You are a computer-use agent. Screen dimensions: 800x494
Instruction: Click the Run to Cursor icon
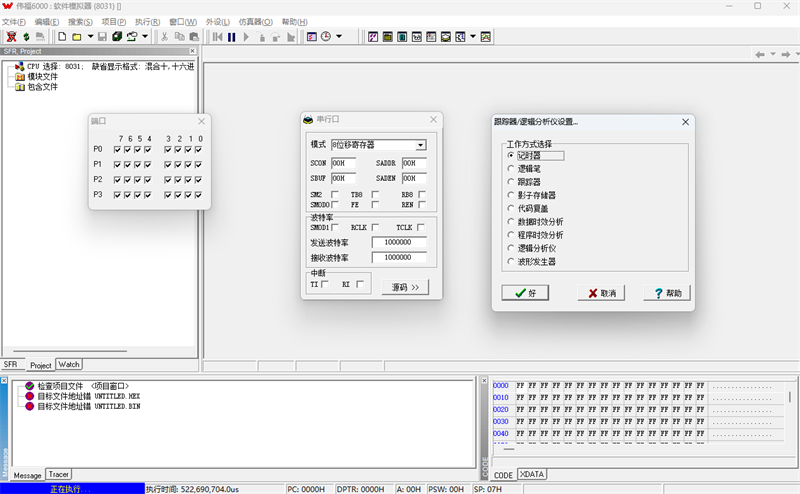(291, 37)
